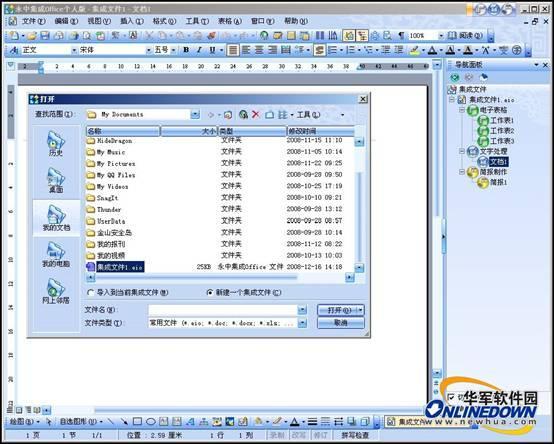This screenshot has height=444, width=554.
Task: Click the arrow style icon in drawing toolbar
Action: (x=338, y=421)
